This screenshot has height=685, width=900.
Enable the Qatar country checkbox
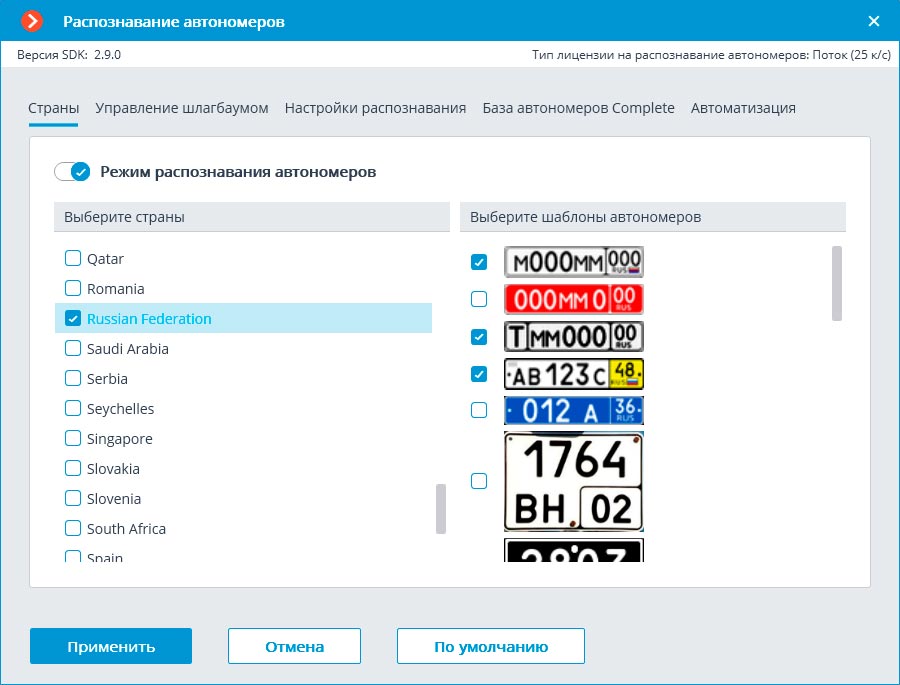pyautogui.click(x=73, y=259)
